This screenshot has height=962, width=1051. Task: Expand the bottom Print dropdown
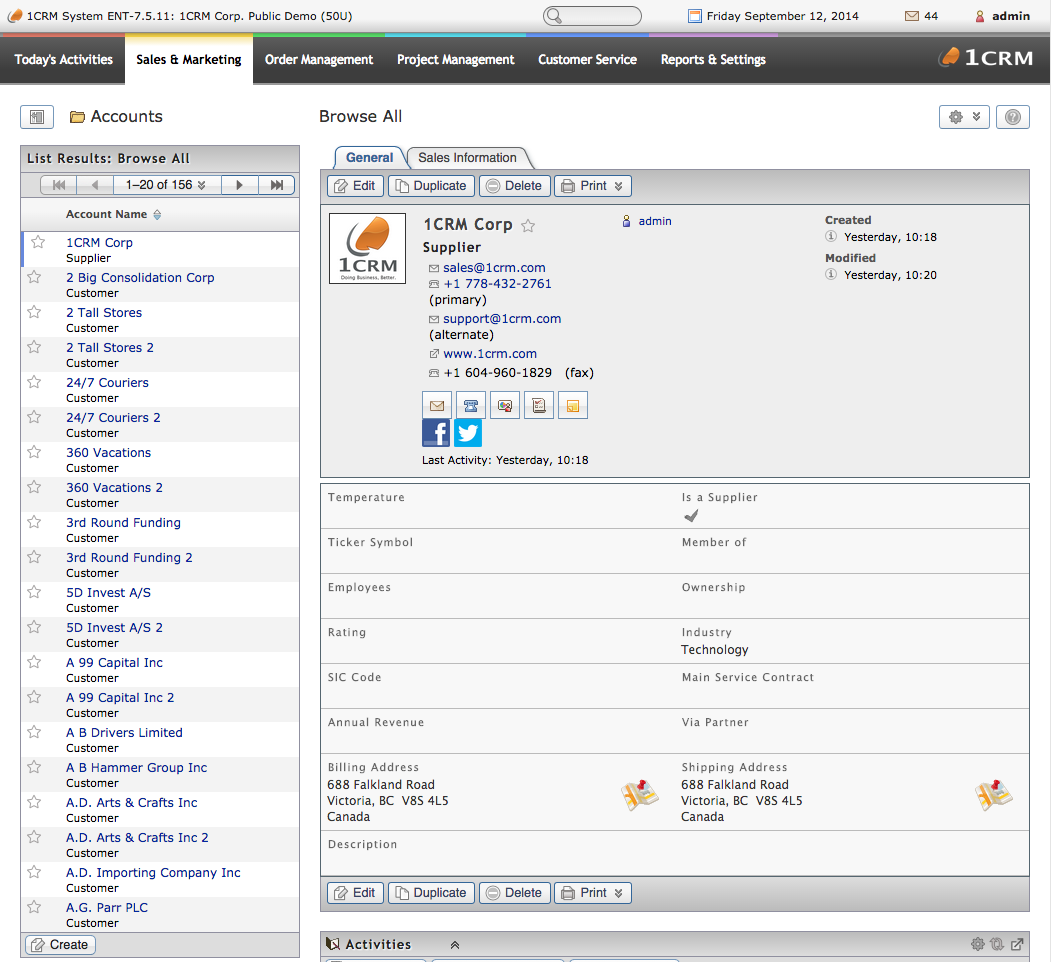pyautogui.click(x=593, y=893)
